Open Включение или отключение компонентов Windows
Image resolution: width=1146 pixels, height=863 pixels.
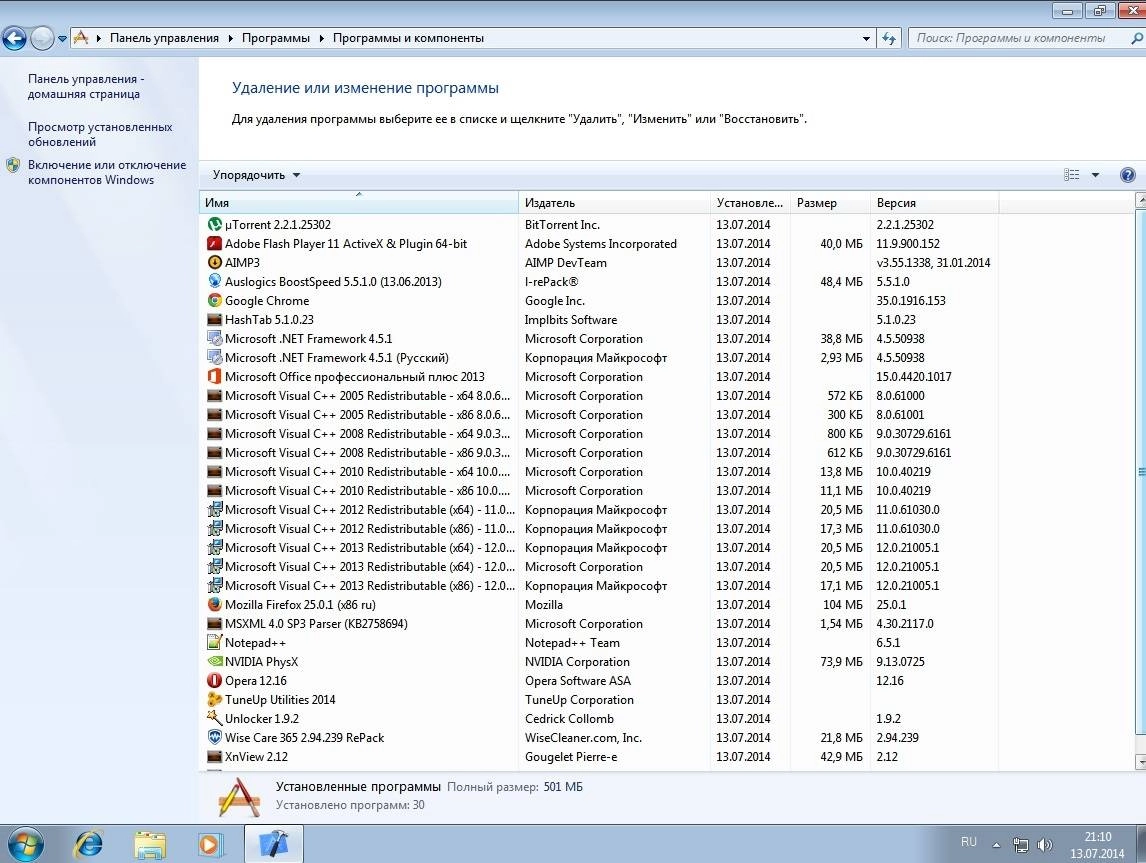107,172
